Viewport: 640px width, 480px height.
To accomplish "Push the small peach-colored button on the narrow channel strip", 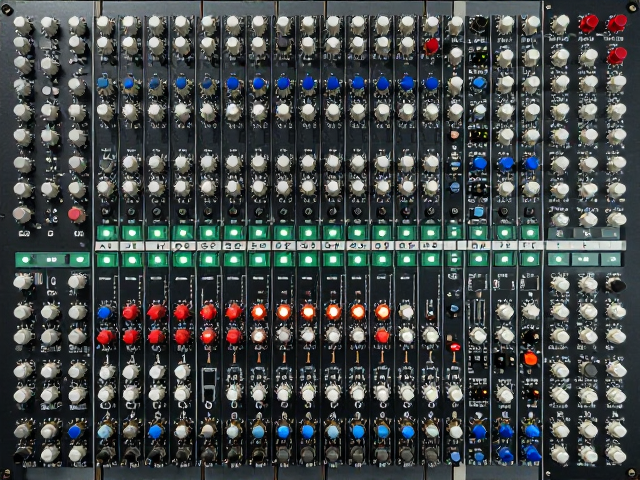I will coord(454,135).
